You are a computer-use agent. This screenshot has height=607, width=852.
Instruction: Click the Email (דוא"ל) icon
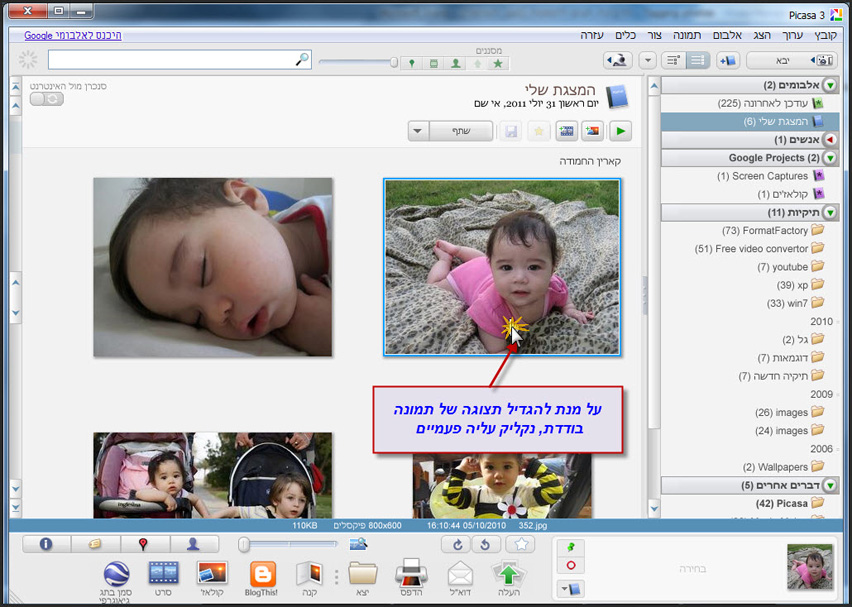(x=460, y=578)
